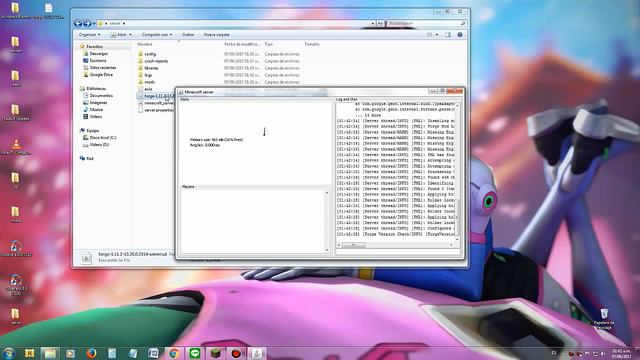
Task: Select the server.properties file
Action: pyautogui.click(x=158, y=110)
